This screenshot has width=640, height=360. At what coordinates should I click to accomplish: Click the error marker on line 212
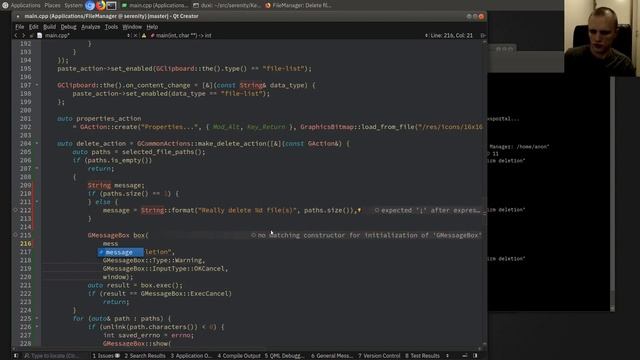tap(16, 210)
